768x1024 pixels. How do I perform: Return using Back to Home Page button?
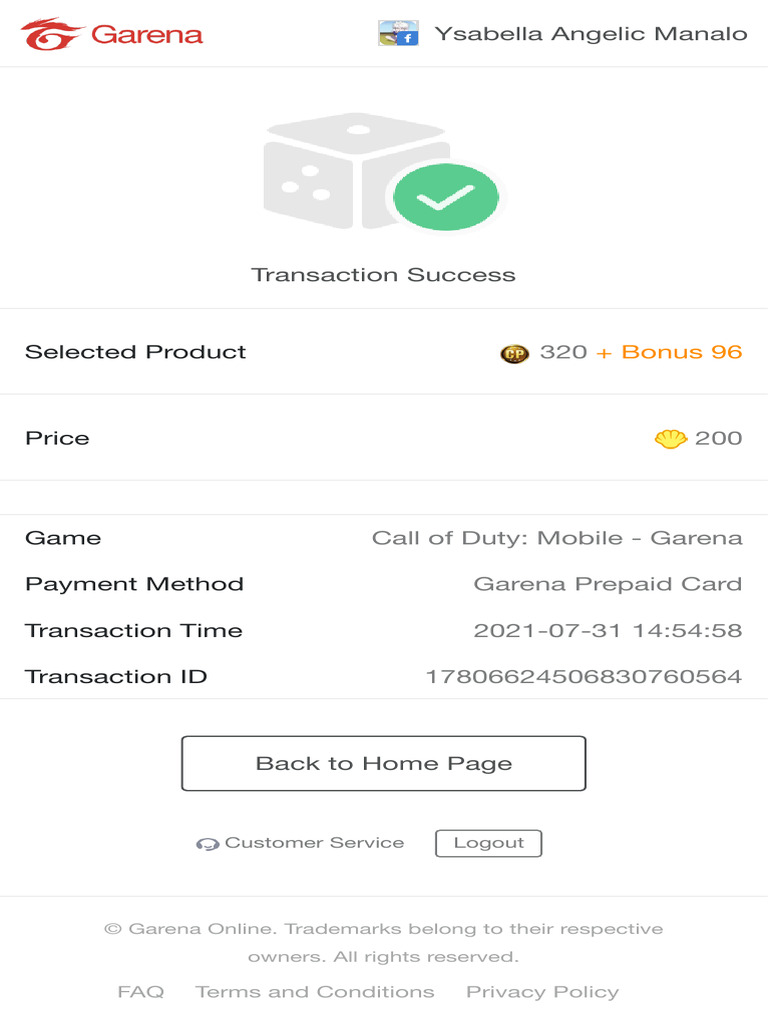(383, 763)
